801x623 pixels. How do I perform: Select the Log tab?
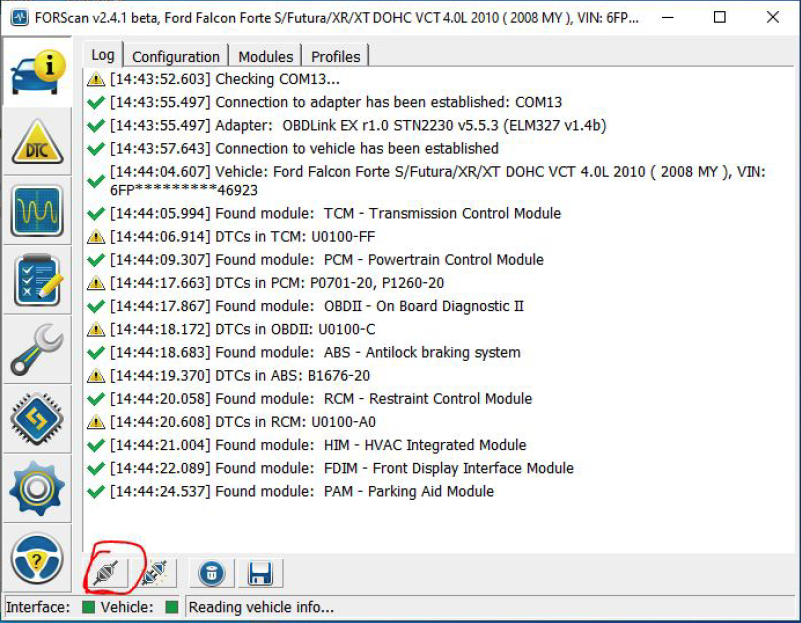[103, 55]
